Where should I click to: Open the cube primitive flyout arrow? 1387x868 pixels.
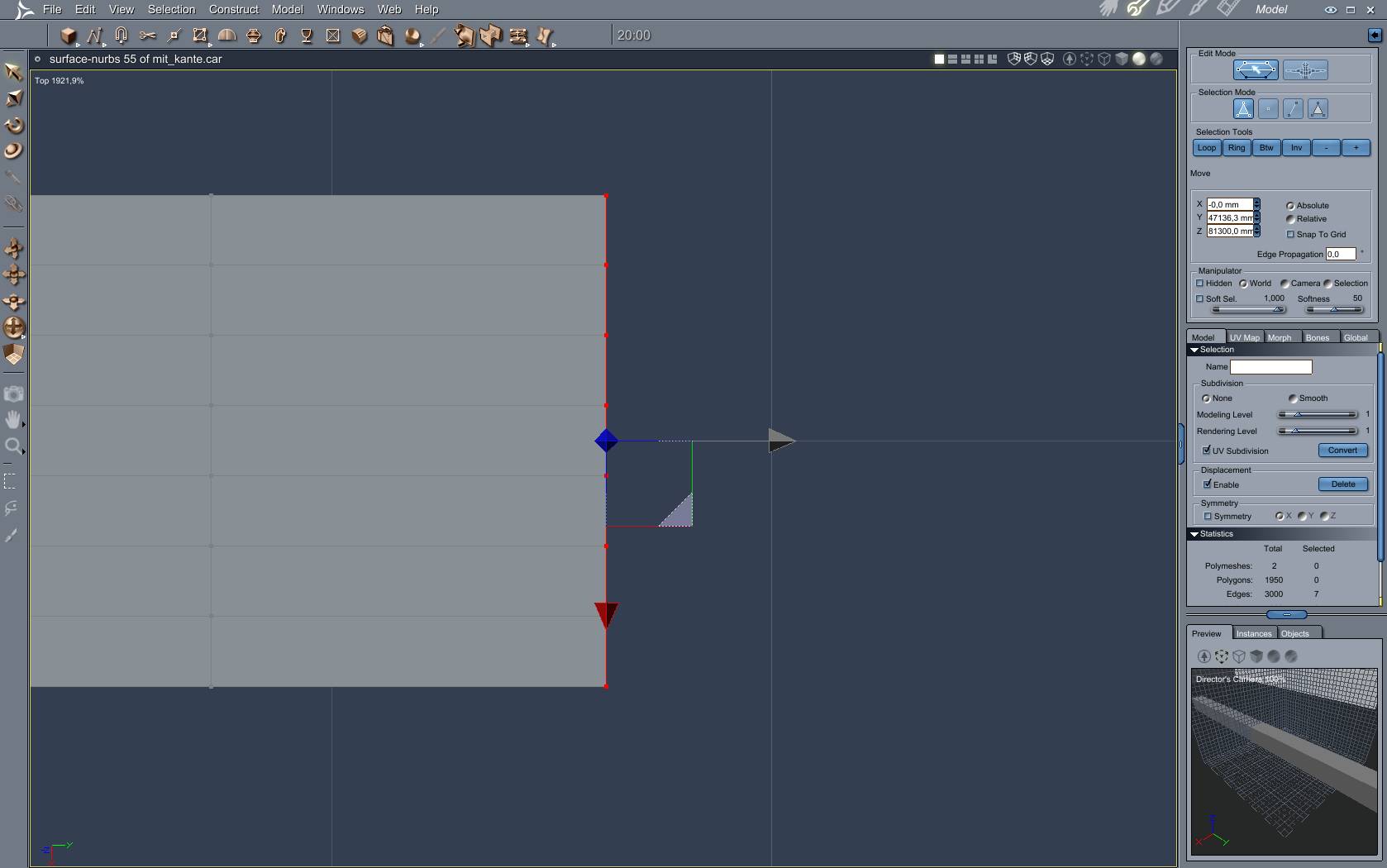tap(78, 45)
